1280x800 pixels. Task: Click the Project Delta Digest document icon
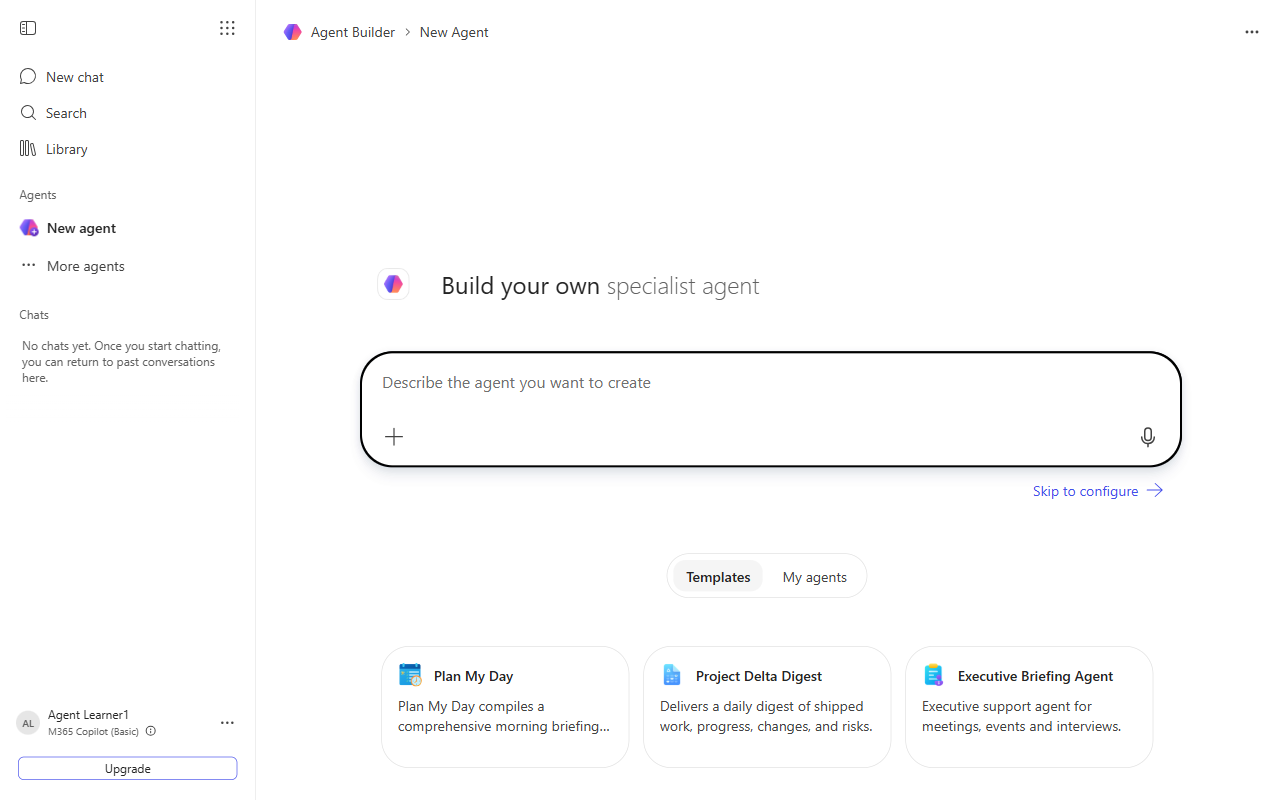click(672, 675)
